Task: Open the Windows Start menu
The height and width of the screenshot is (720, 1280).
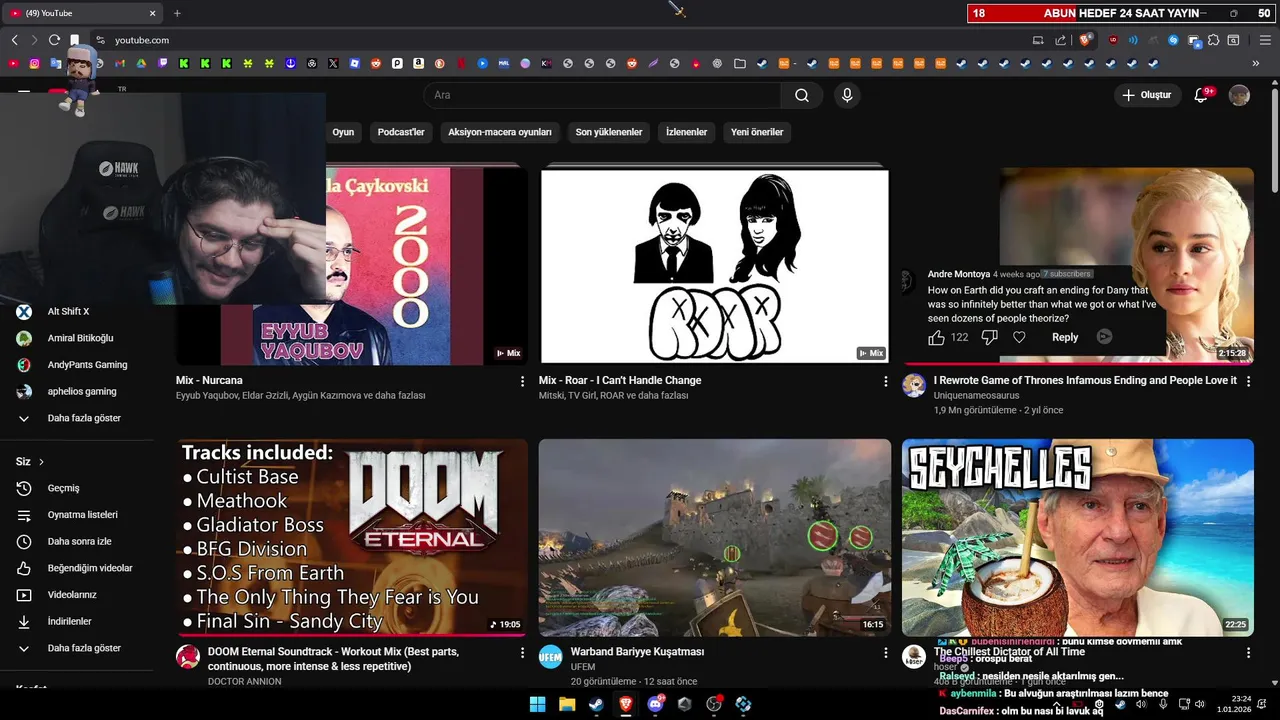Action: coord(537,704)
